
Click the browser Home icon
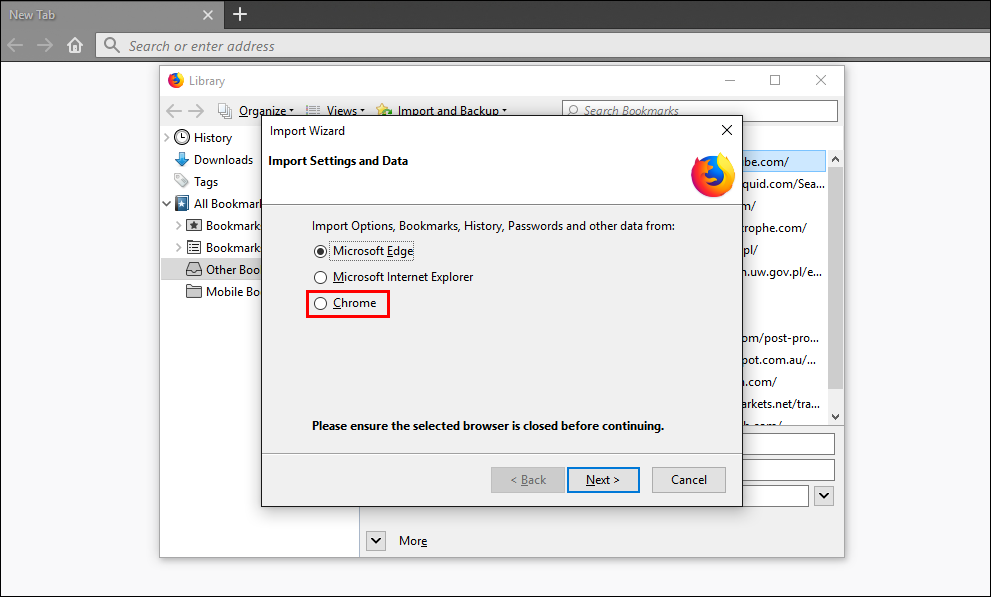coord(75,45)
